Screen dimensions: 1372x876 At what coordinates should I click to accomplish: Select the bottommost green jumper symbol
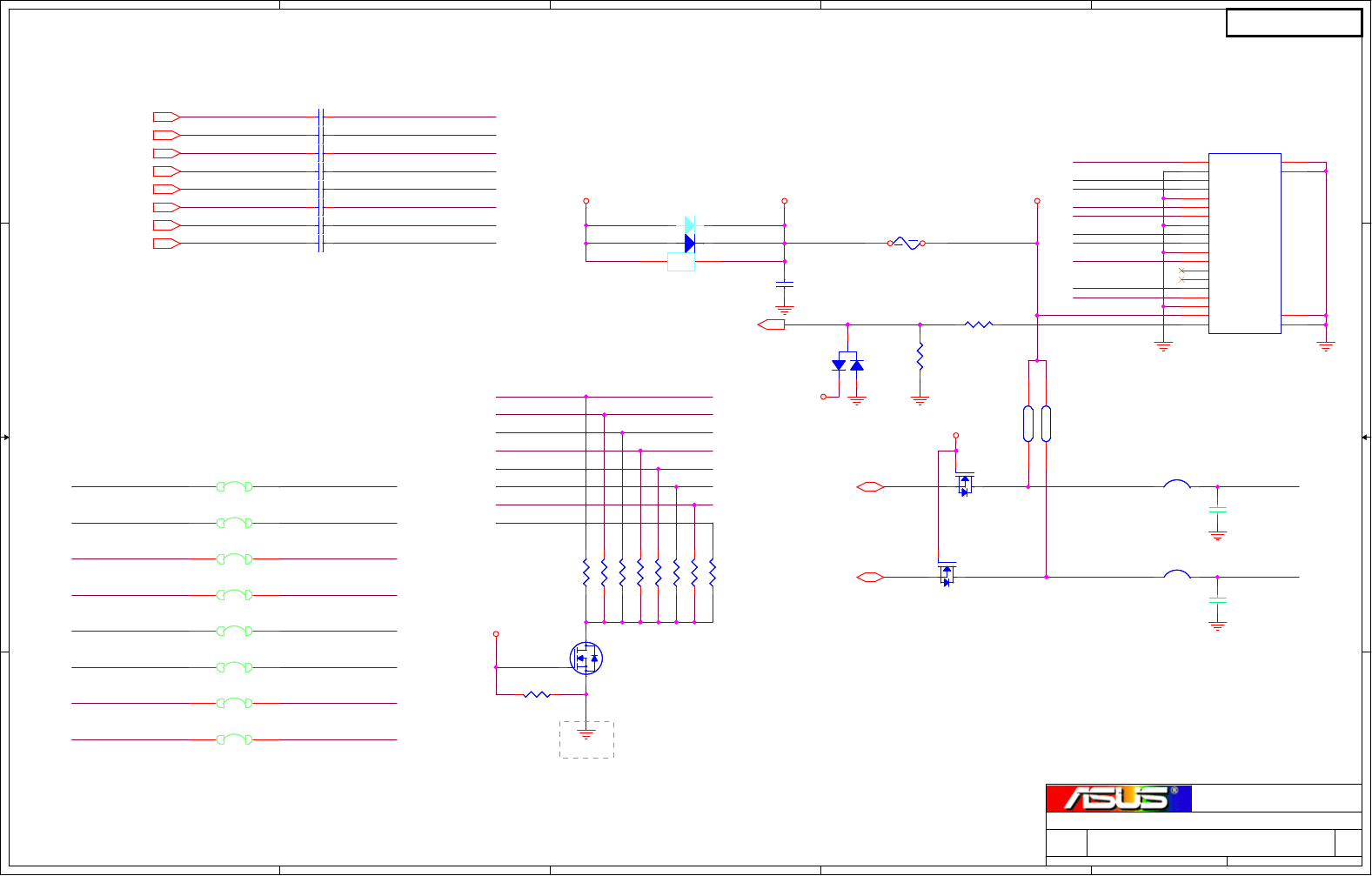pos(234,739)
